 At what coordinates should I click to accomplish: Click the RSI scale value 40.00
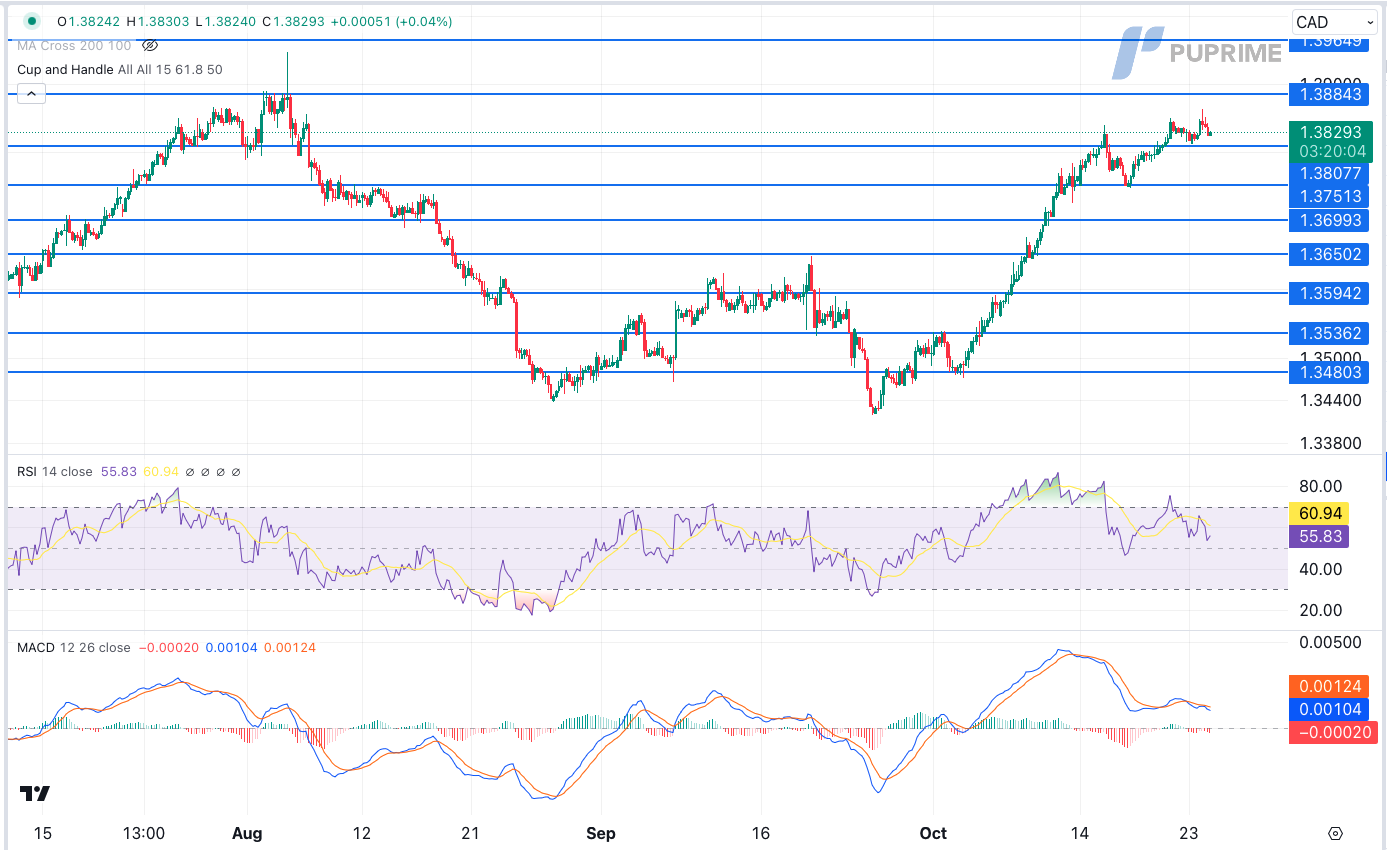[1320, 569]
